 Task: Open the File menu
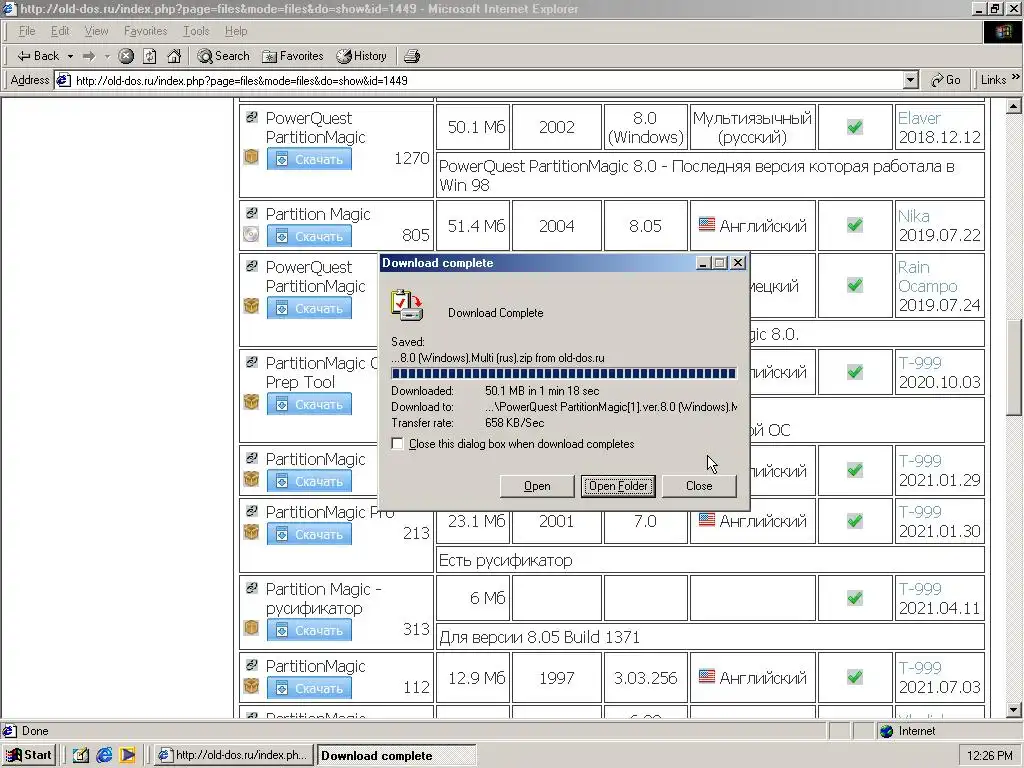(27, 31)
